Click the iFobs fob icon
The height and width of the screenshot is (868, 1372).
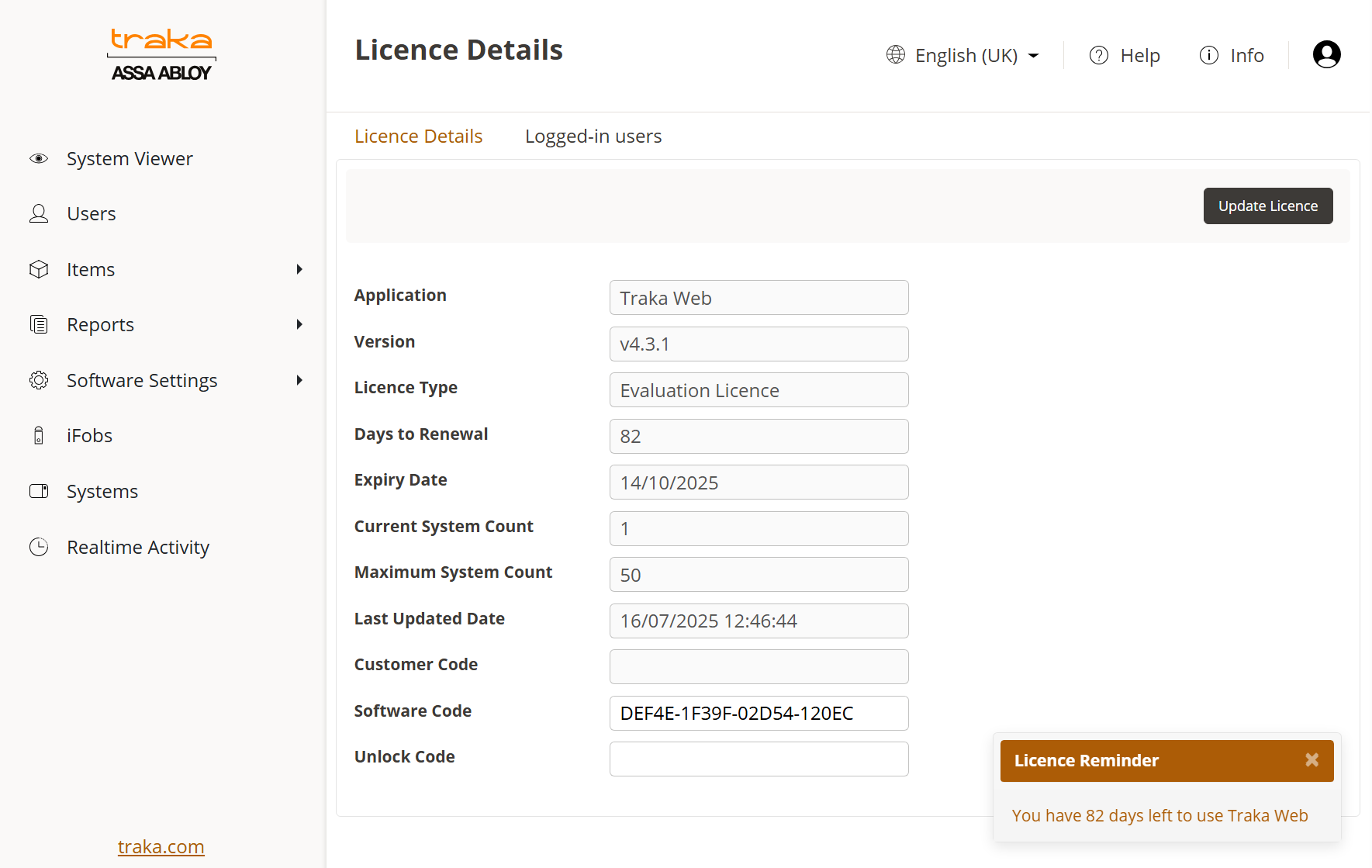[39, 436]
